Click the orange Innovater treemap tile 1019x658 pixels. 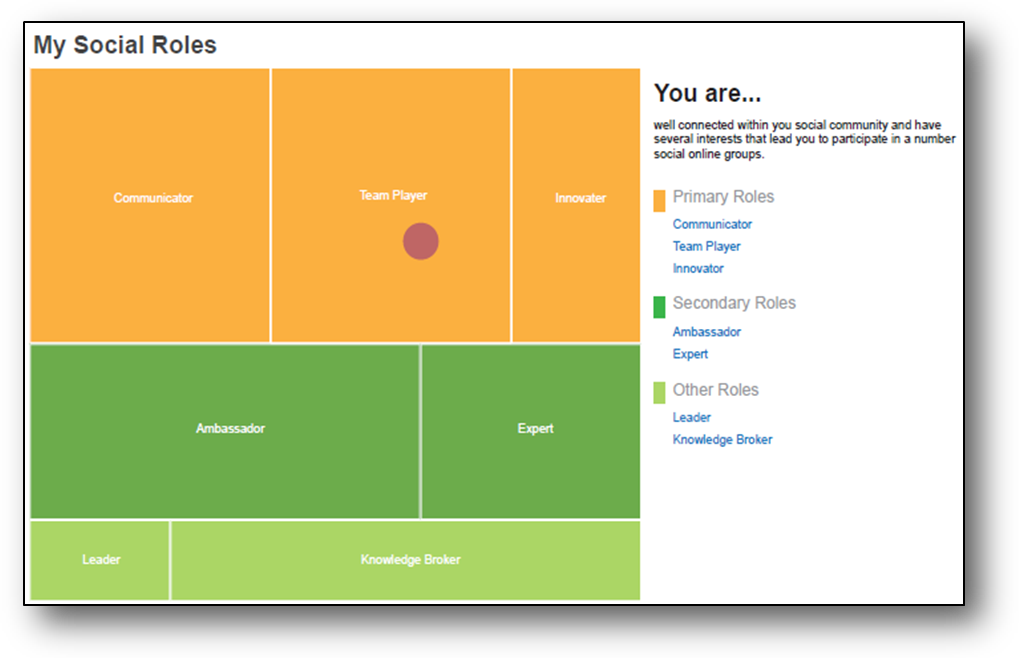(x=576, y=205)
